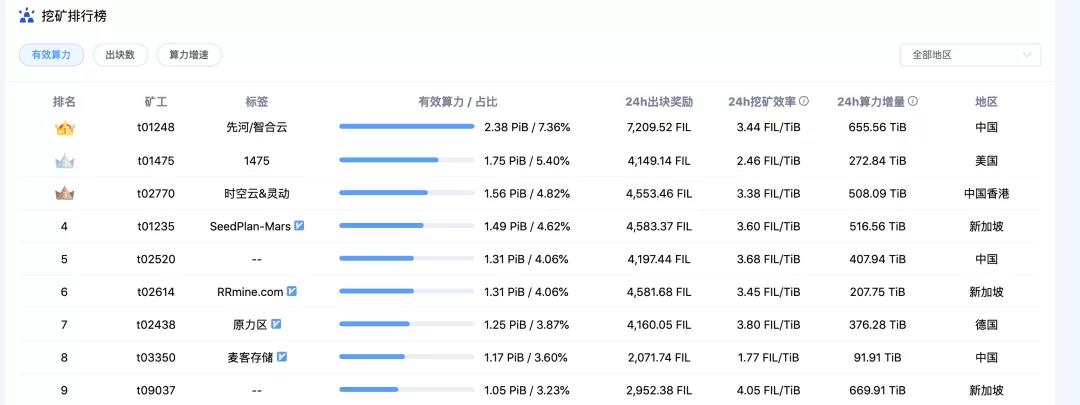Click the verified badge beside RRmine.com
Image resolution: width=1080 pixels, height=405 pixels.
[291, 291]
